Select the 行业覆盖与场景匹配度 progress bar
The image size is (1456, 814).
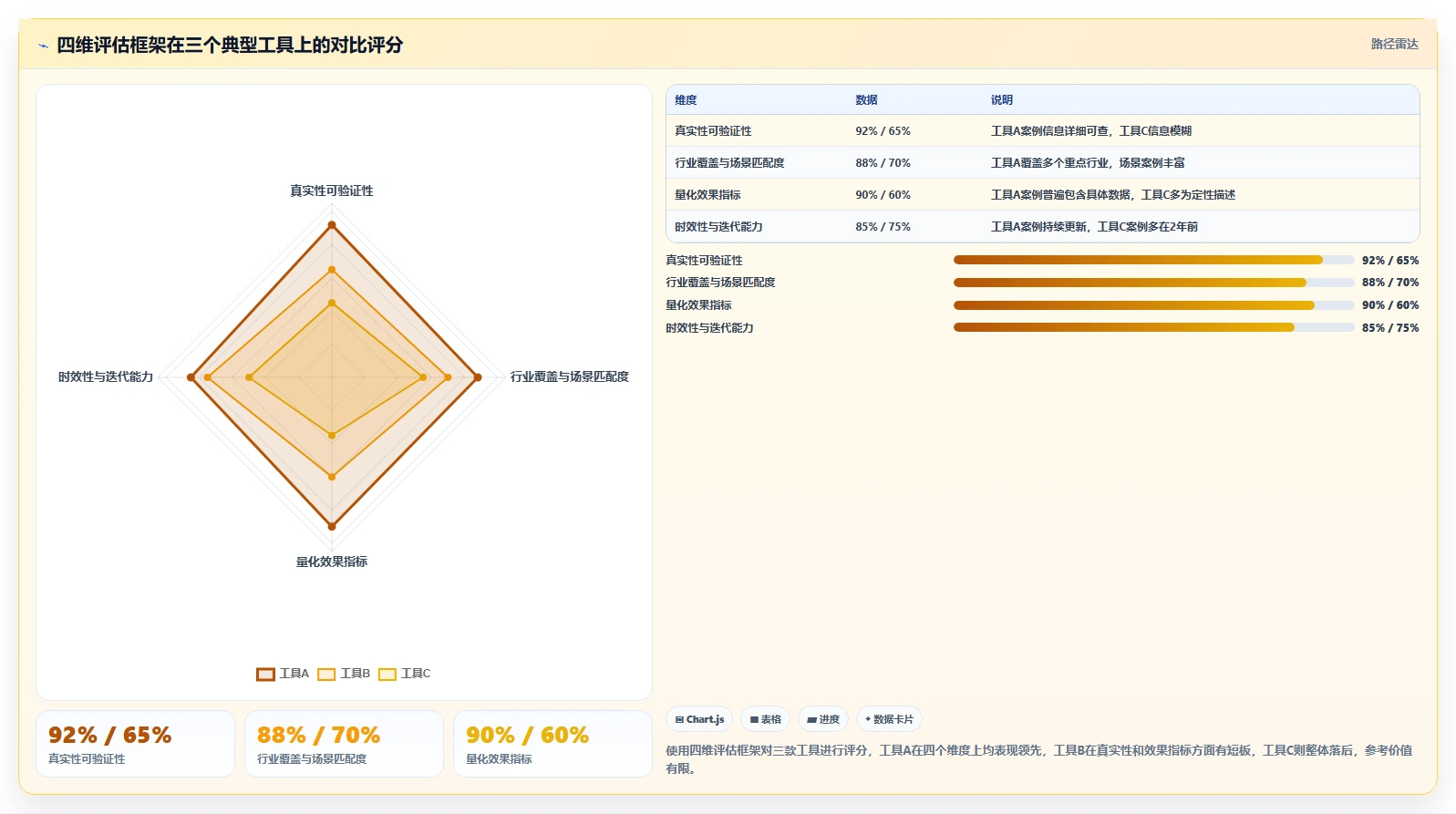[x=1153, y=283]
